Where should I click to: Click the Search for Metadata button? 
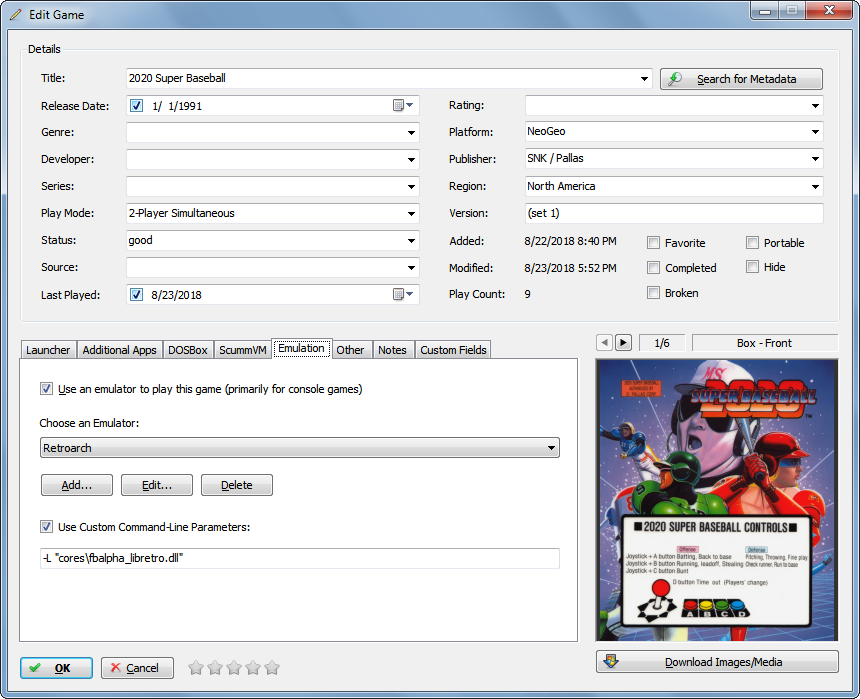(x=741, y=79)
